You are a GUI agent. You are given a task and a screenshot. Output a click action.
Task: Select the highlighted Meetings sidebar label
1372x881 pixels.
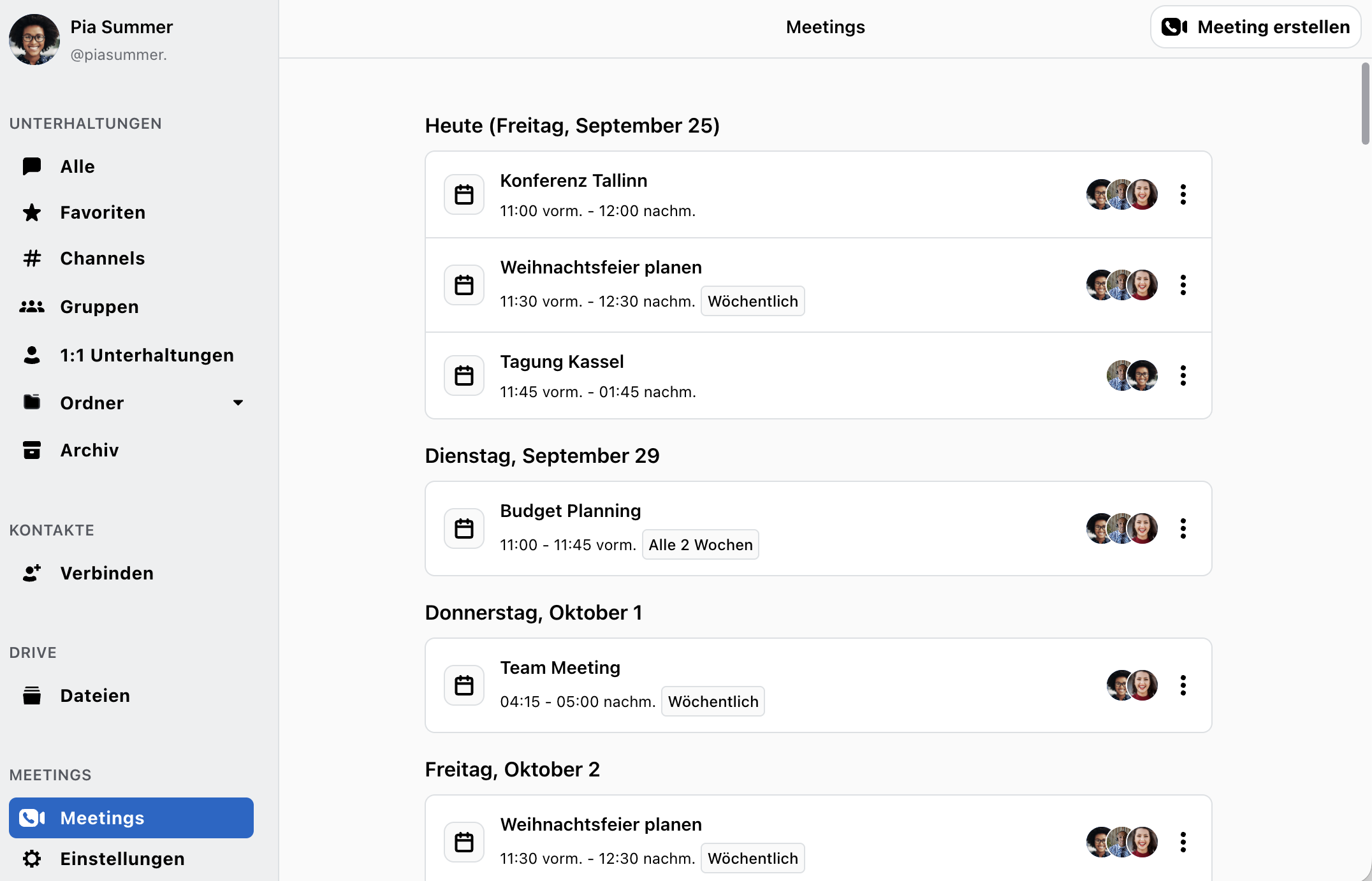pyautogui.click(x=102, y=818)
